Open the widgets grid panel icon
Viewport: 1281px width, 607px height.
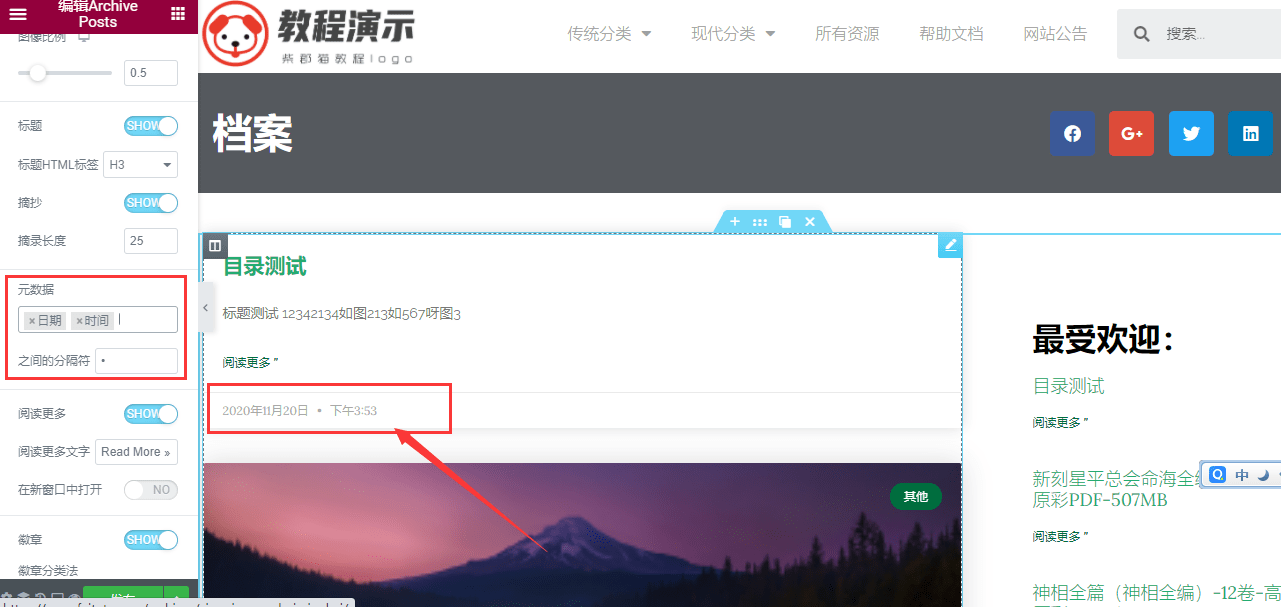(x=178, y=16)
